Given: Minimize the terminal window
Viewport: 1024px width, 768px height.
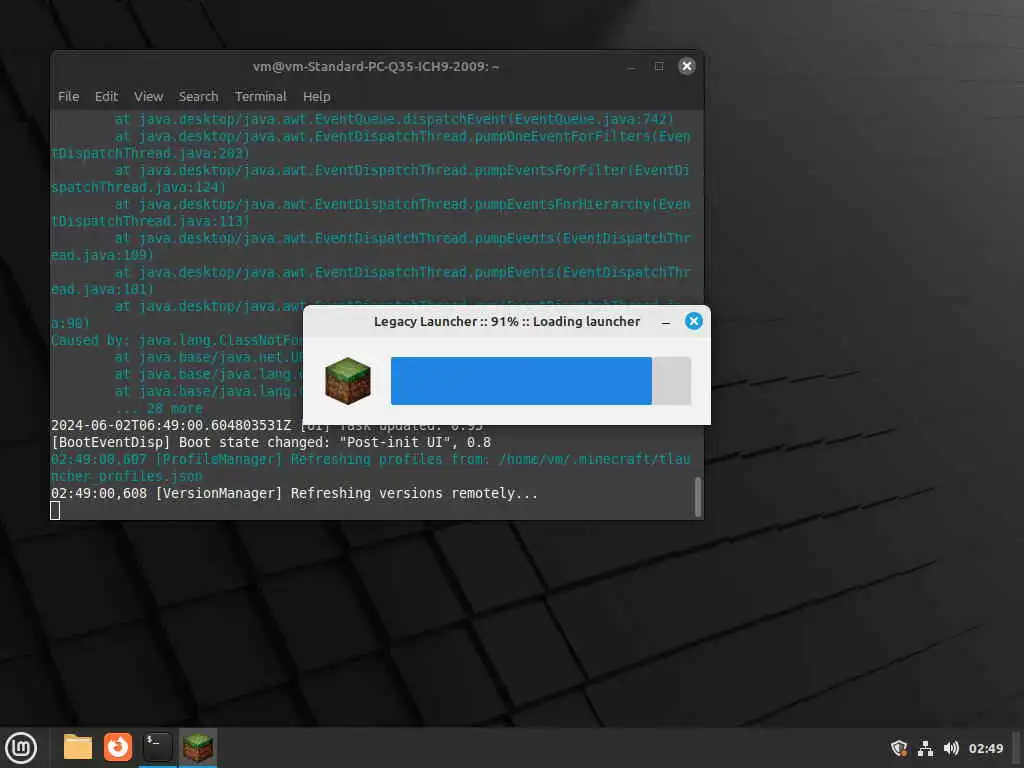Looking at the screenshot, I should click(631, 67).
